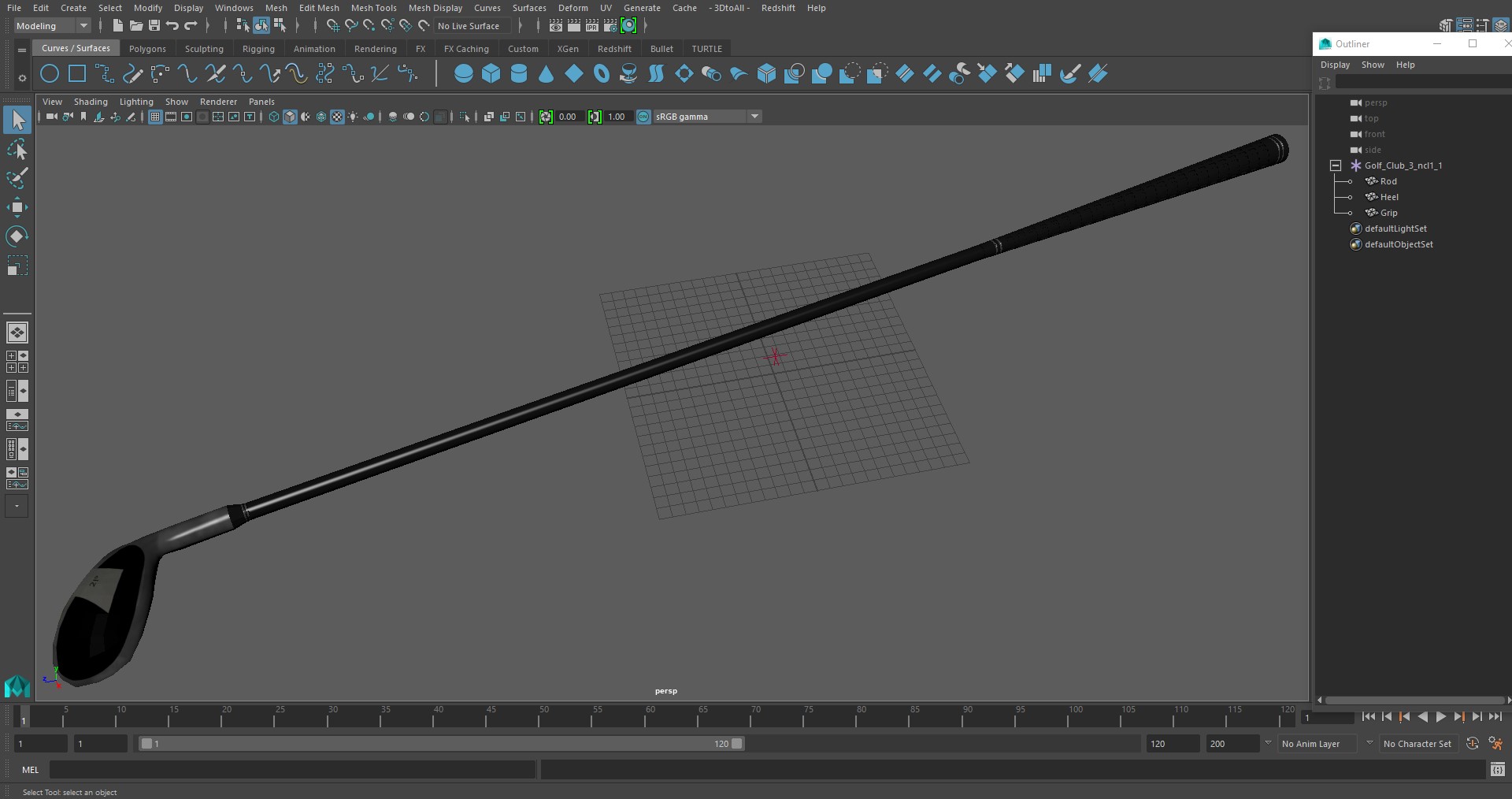Open the viewport Panels menu
This screenshot has height=799, width=1512.
point(261,102)
